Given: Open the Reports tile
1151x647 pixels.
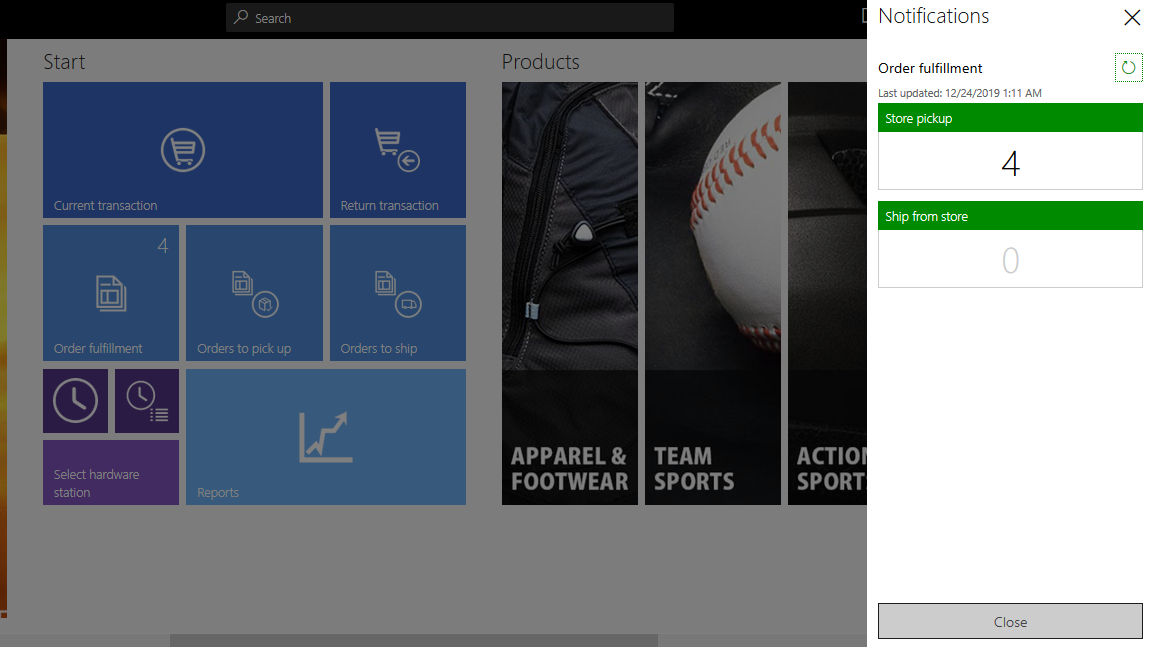Looking at the screenshot, I should click(x=326, y=436).
